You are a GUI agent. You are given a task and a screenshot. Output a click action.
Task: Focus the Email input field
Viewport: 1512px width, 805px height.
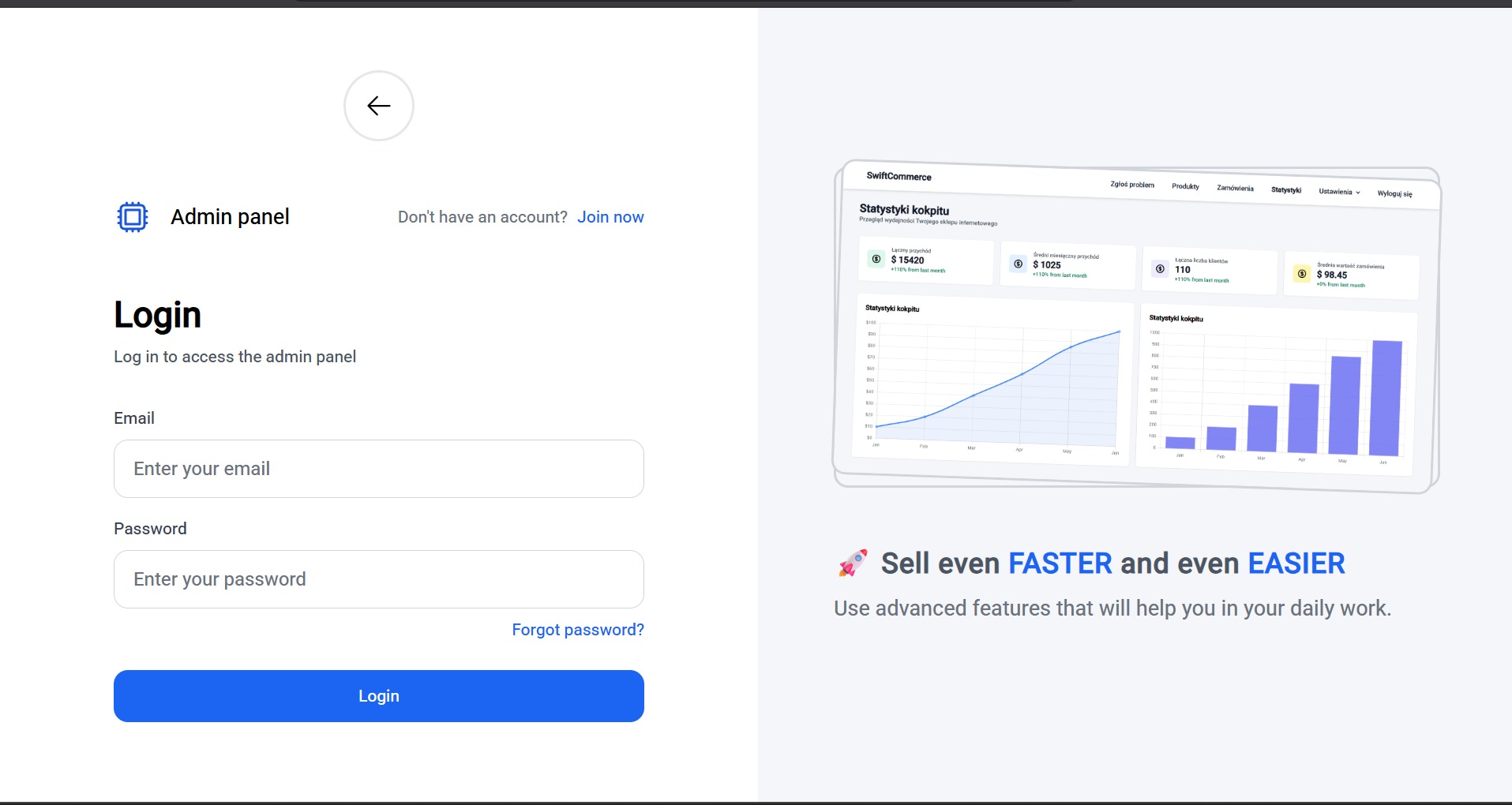tap(379, 469)
